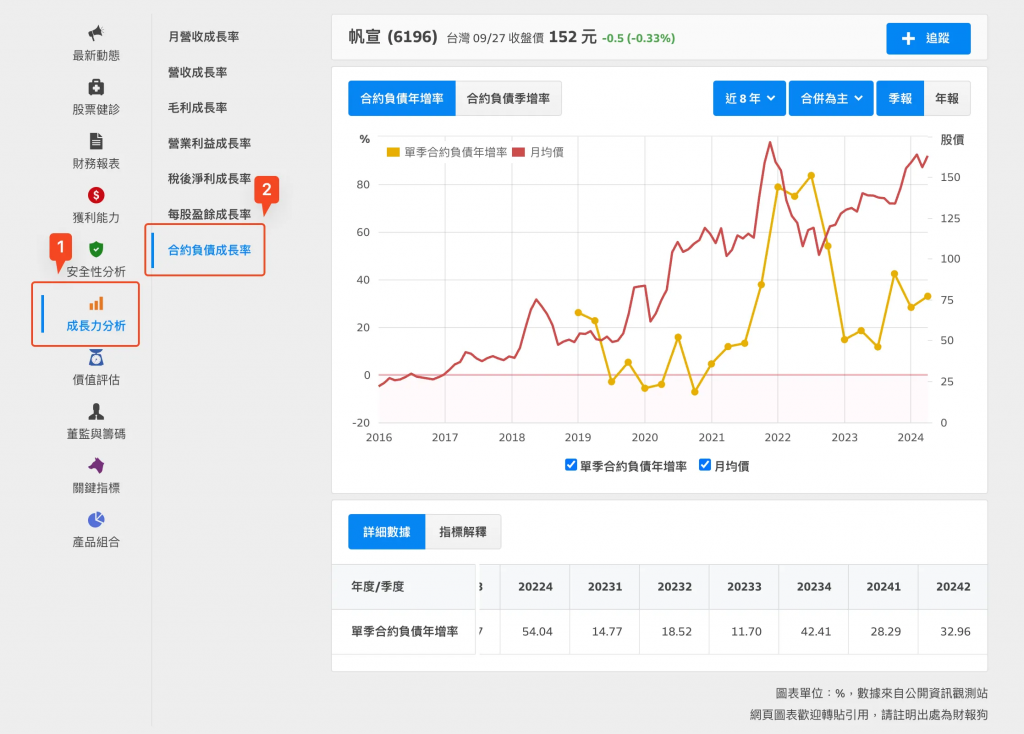
Task: Switch to 合約負債季增率 tab
Action: [508, 98]
